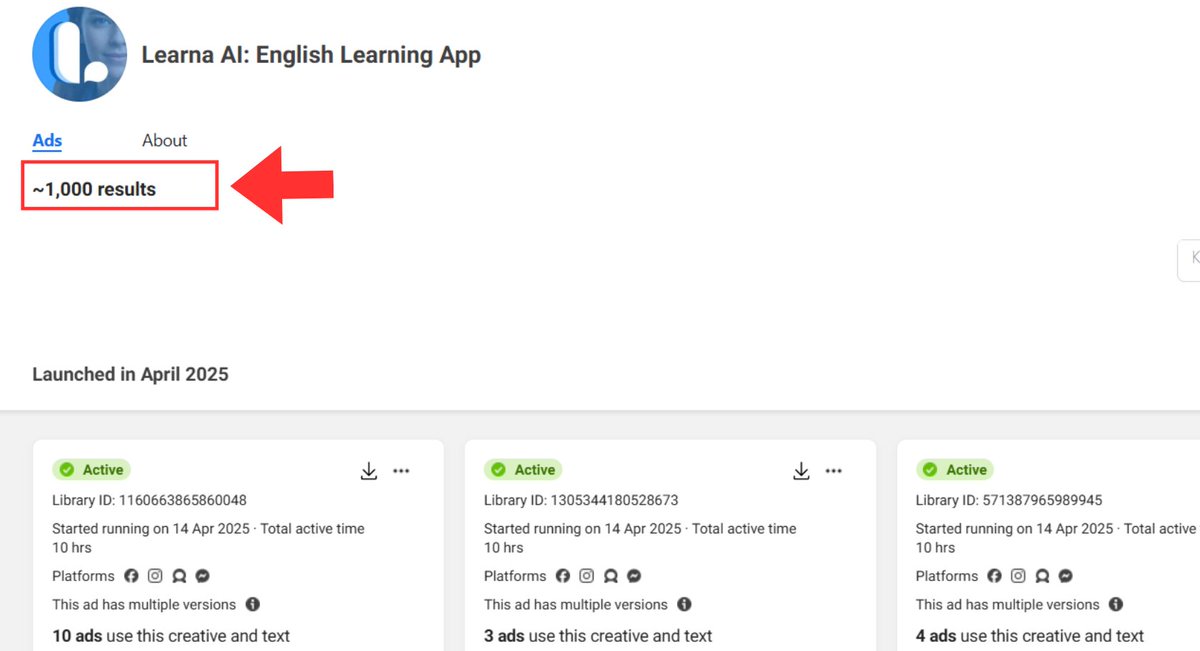This screenshot has height=651, width=1200.
Task: Click 'Library ID: 1305344180528673' text
Action: 581,500
